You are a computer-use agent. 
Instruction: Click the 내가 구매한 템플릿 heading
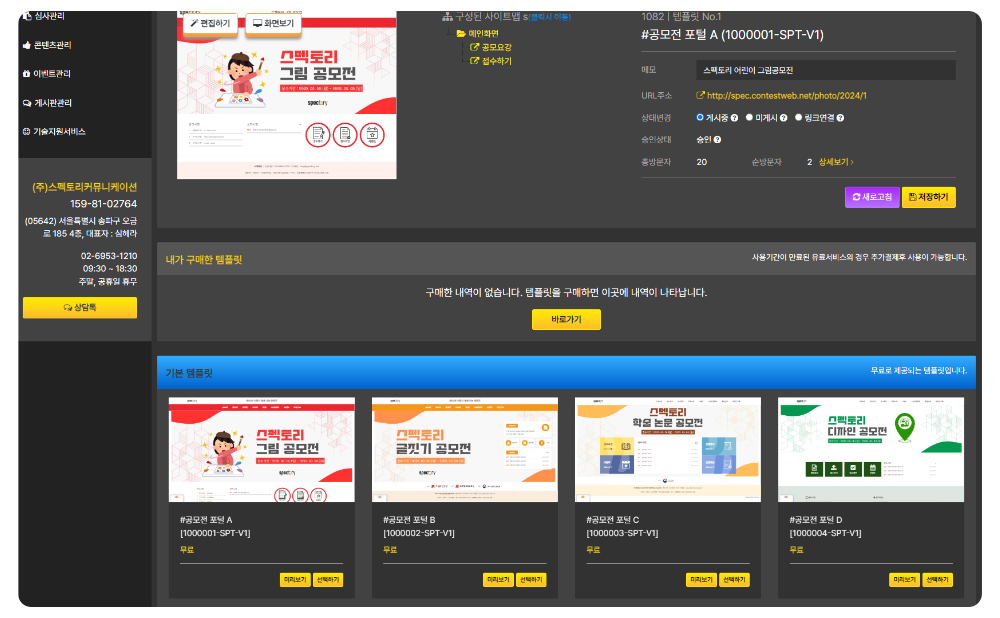(204, 260)
